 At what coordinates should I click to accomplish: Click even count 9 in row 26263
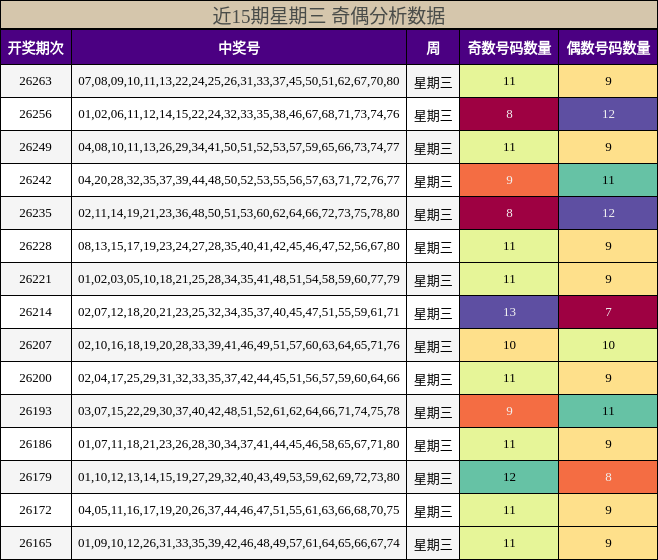608,81
